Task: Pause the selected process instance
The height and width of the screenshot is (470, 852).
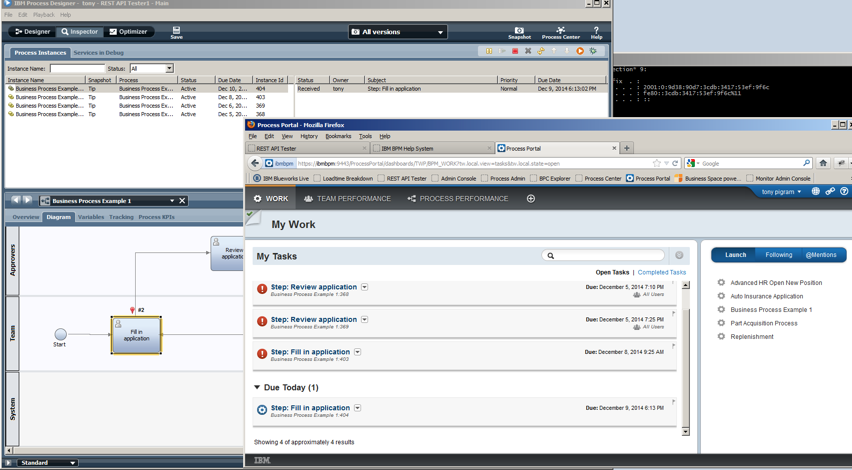Action: tap(489, 51)
